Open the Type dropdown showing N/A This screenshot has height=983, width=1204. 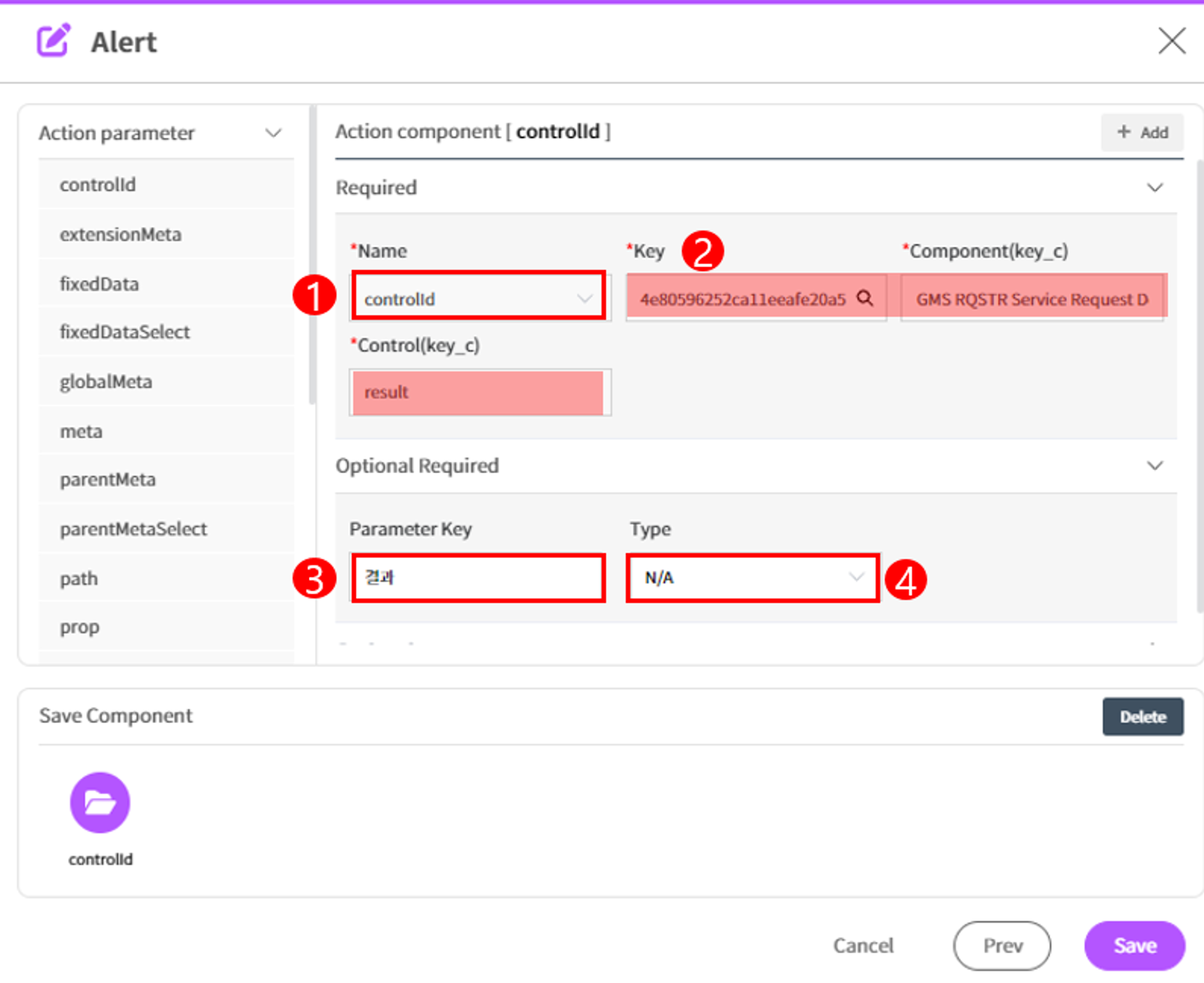click(752, 578)
